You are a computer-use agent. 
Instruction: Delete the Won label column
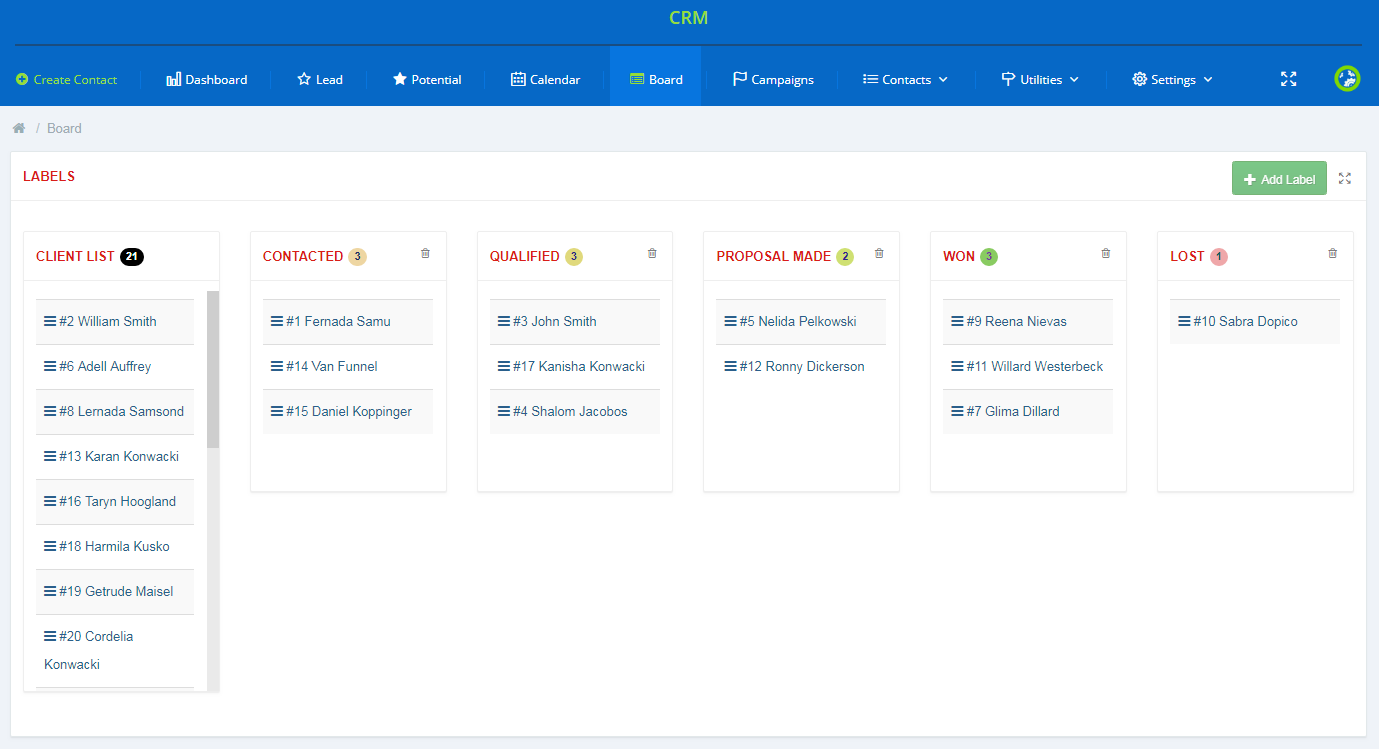coord(1105,254)
